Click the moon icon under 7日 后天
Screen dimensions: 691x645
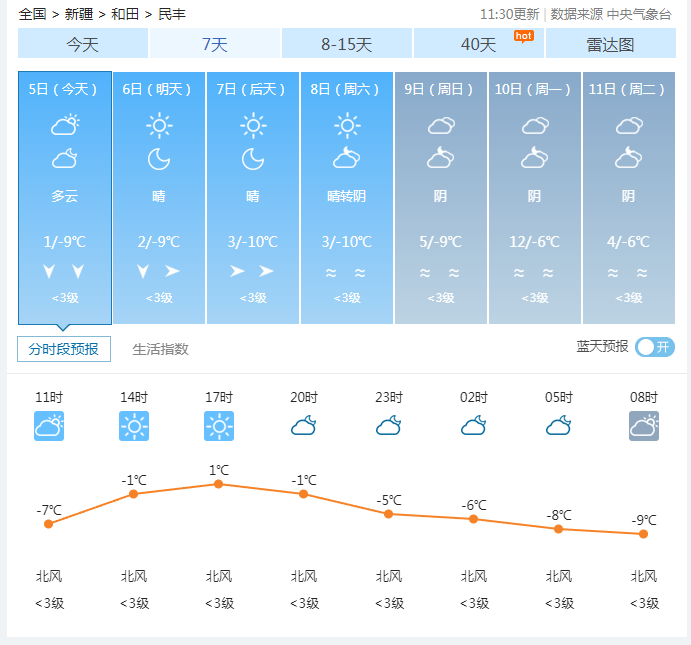tap(253, 159)
